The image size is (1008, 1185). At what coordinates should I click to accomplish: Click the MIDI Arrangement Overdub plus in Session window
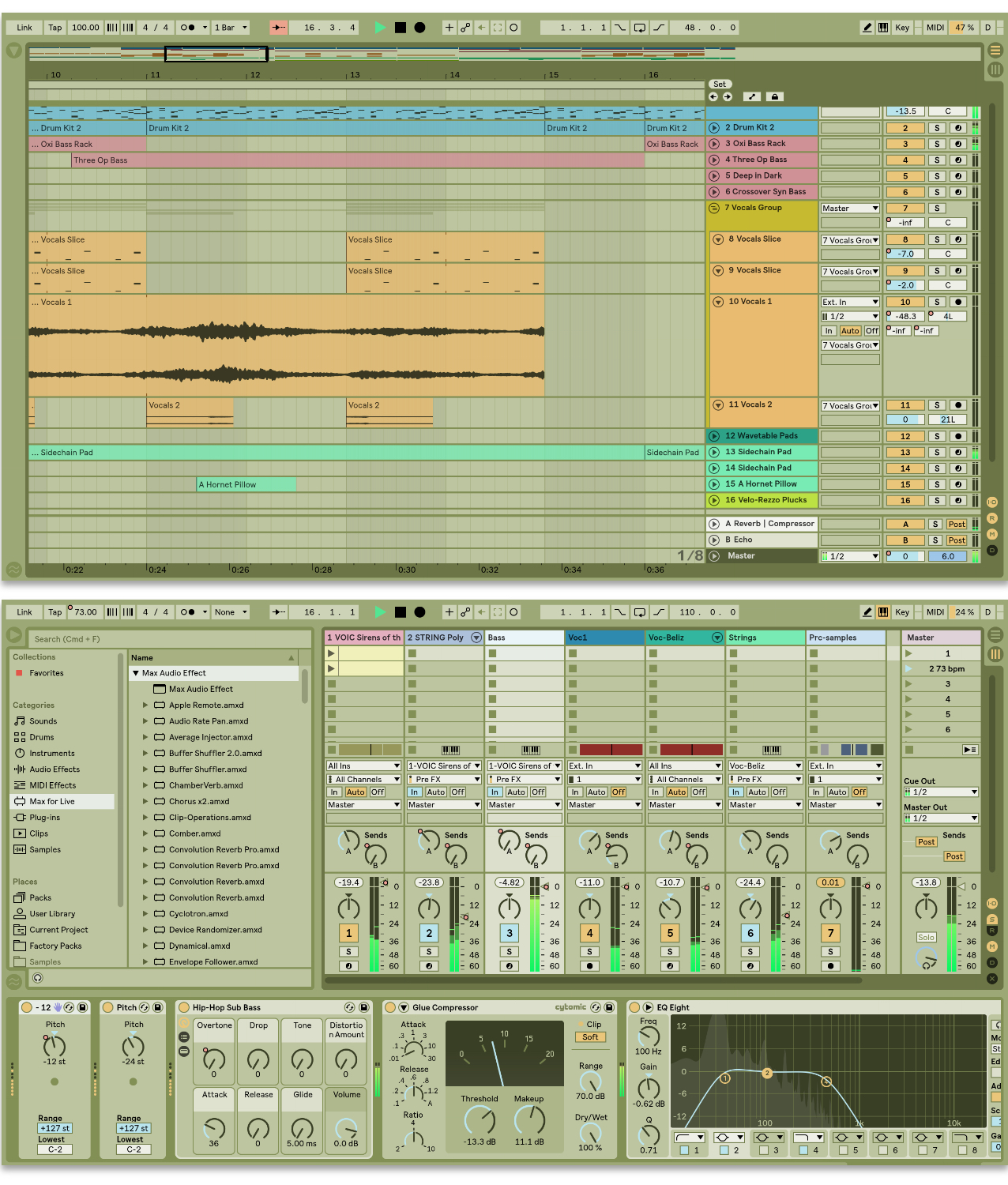click(449, 612)
